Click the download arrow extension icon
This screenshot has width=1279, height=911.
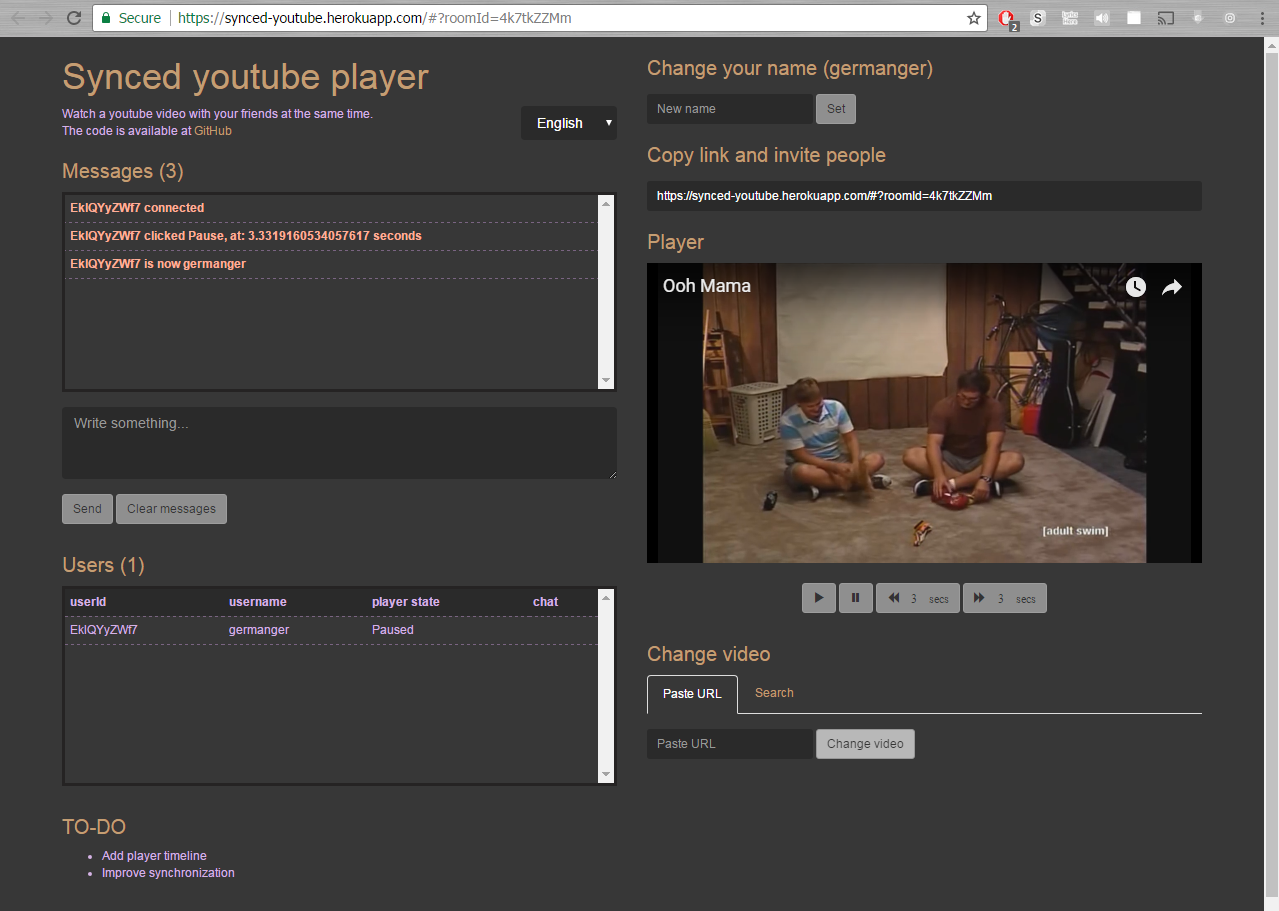(1198, 18)
